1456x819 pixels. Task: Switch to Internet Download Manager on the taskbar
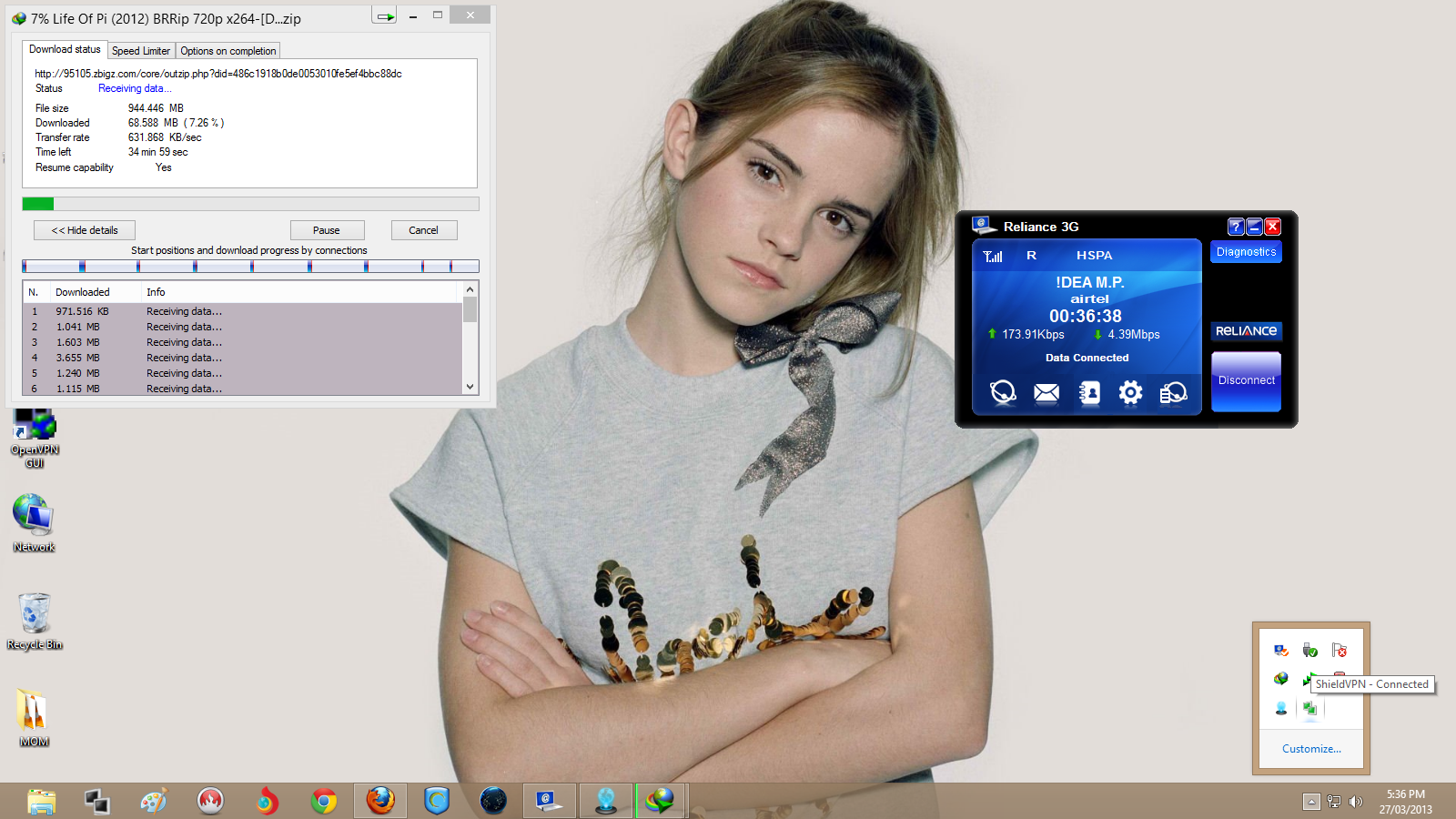661,801
